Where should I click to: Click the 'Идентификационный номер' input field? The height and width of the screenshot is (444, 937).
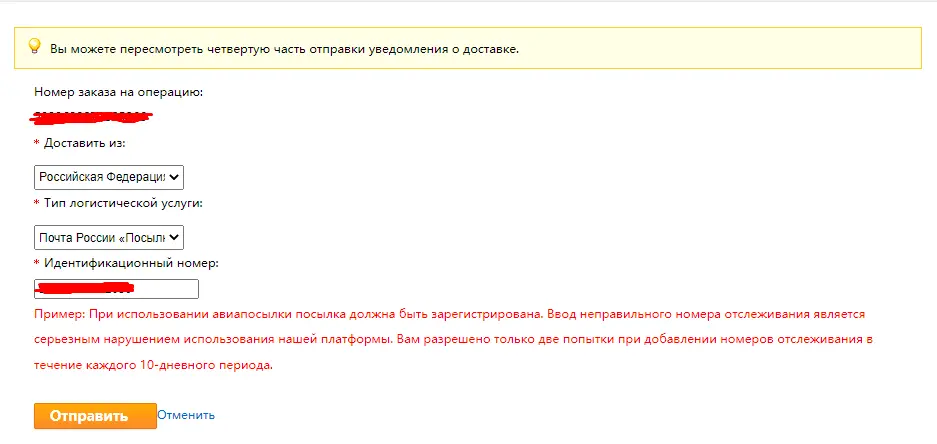pyautogui.click(x=116, y=289)
